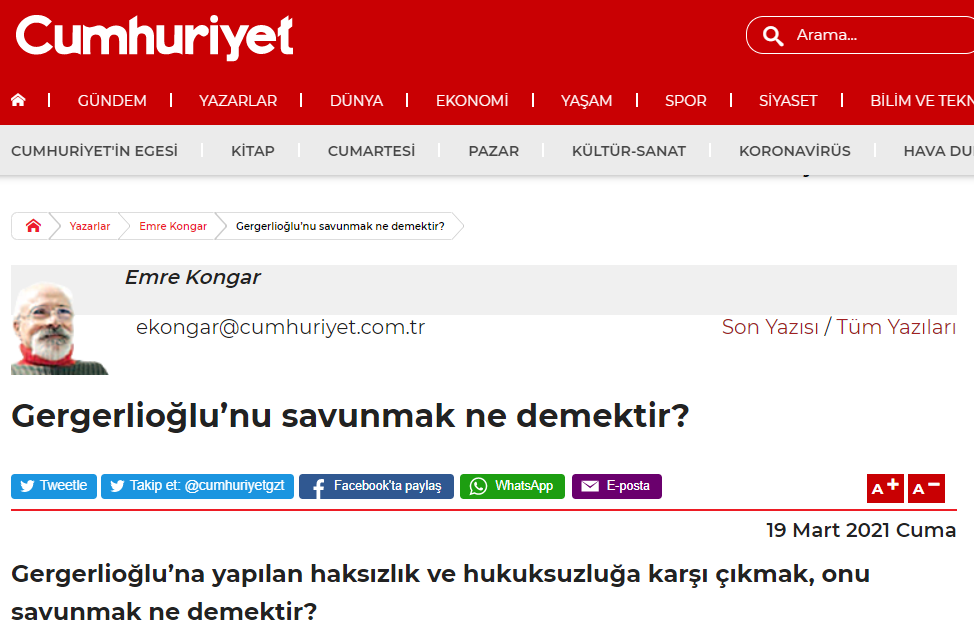Select KÜLTÜR-SANAT in the secondary navigation
The image size is (974, 642).
click(629, 151)
